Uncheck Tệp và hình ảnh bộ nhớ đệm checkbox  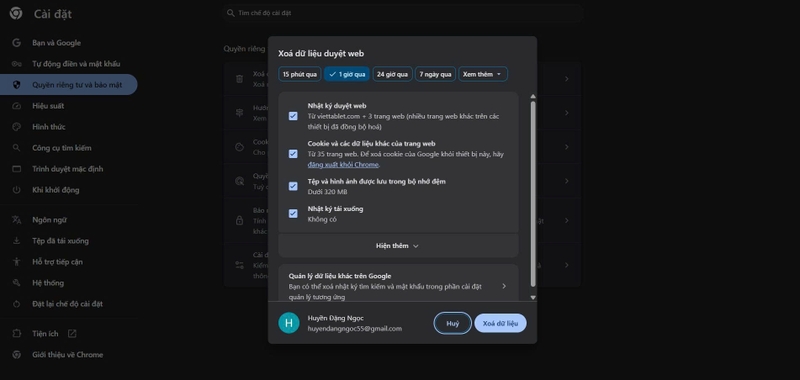[x=293, y=186]
